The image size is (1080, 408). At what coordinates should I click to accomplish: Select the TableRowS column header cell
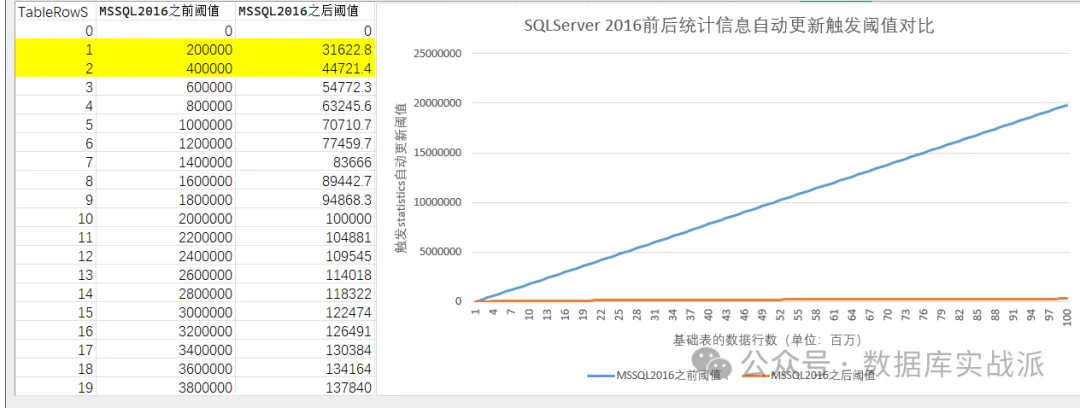click(54, 11)
